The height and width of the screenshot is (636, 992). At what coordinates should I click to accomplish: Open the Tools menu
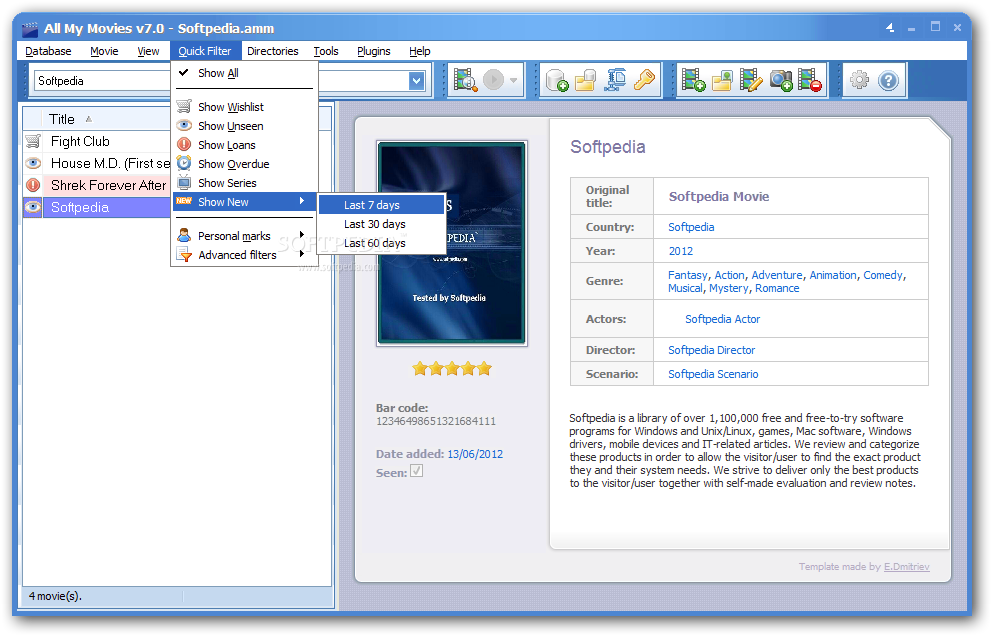click(x=326, y=51)
